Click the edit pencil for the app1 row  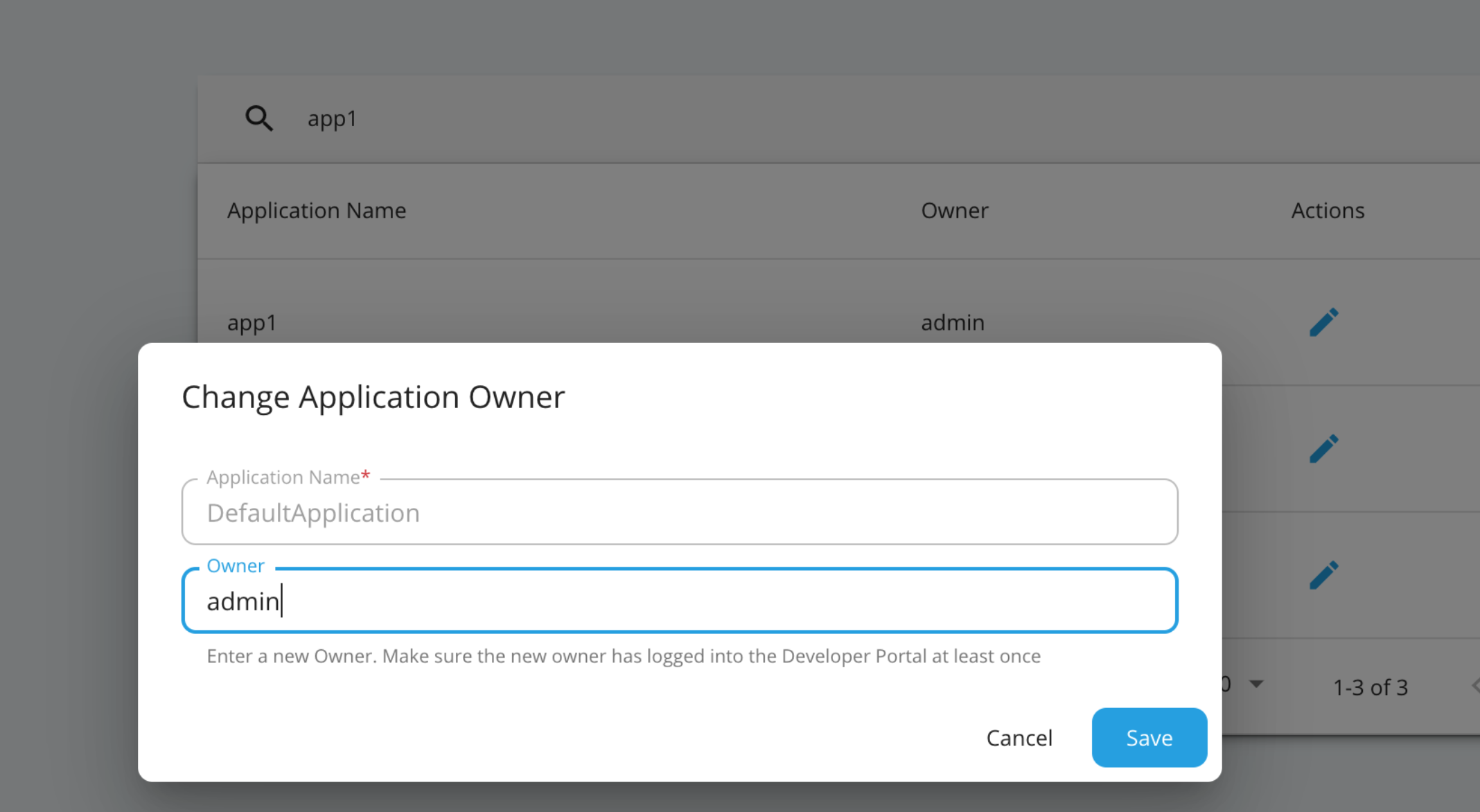click(1323, 321)
